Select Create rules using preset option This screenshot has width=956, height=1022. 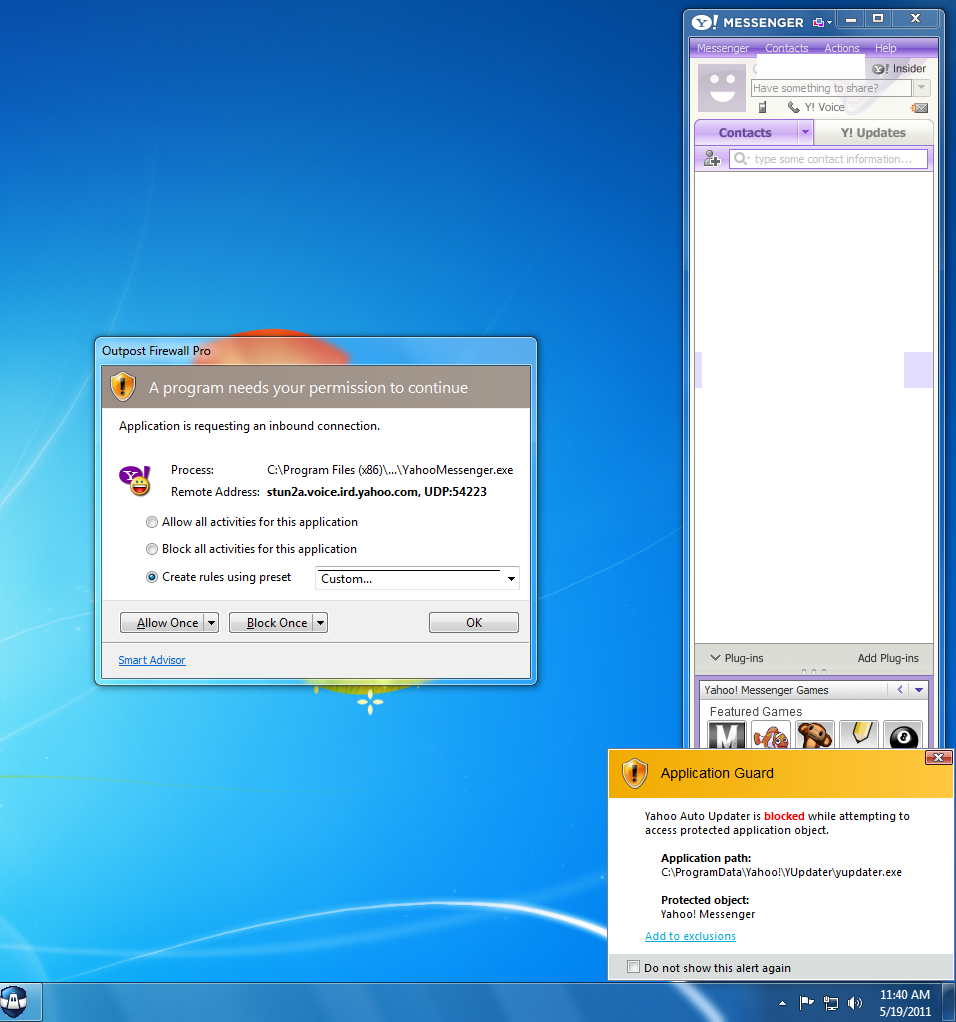click(152, 577)
